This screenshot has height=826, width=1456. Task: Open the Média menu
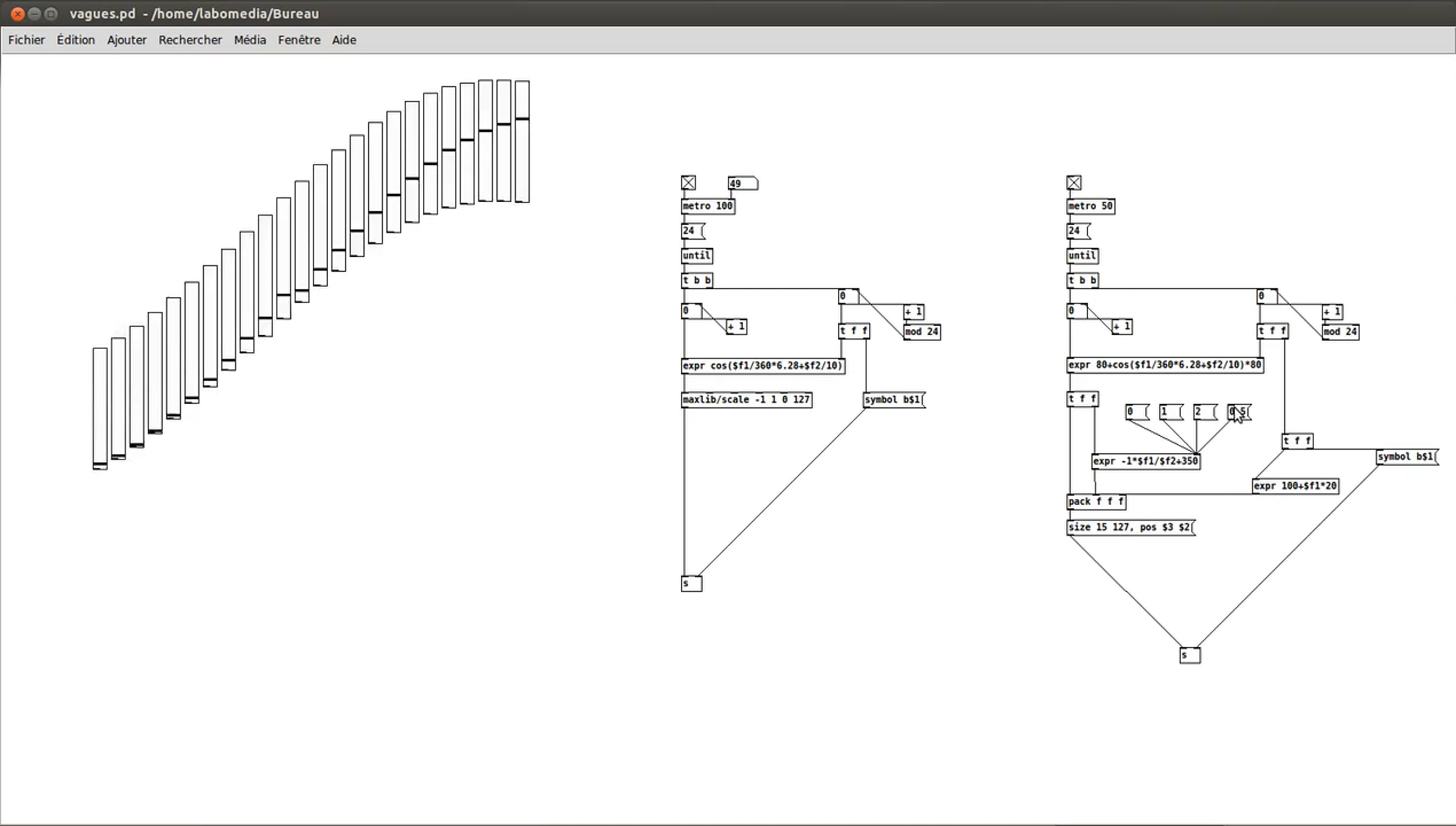[250, 40]
